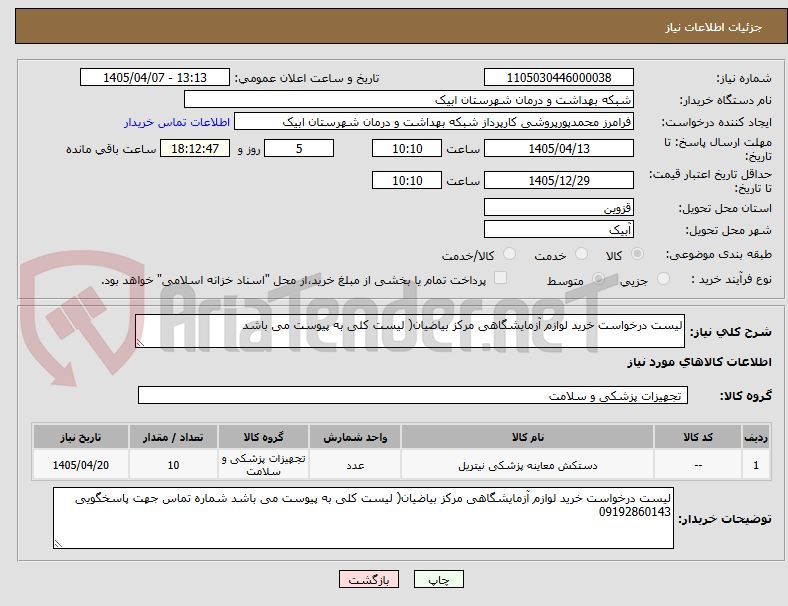Click the request creator name field

(434, 122)
